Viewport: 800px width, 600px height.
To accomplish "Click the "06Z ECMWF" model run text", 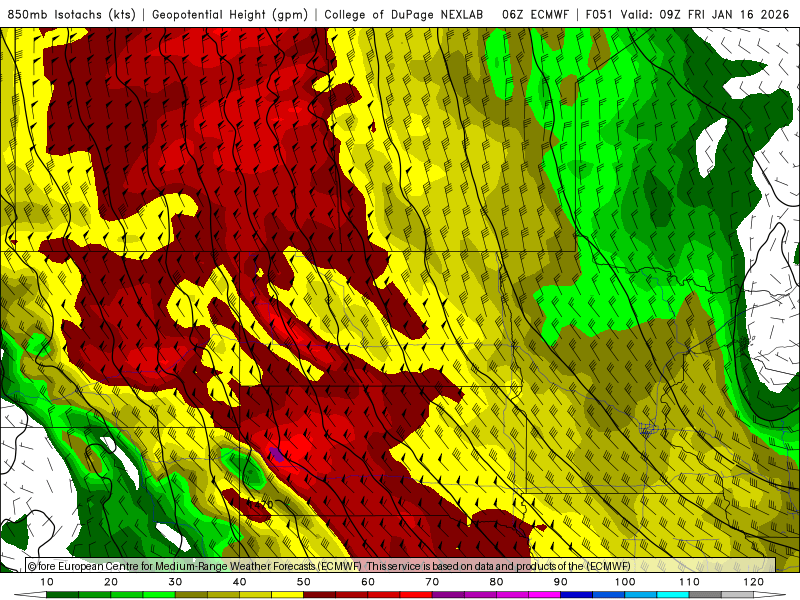I will [535, 15].
